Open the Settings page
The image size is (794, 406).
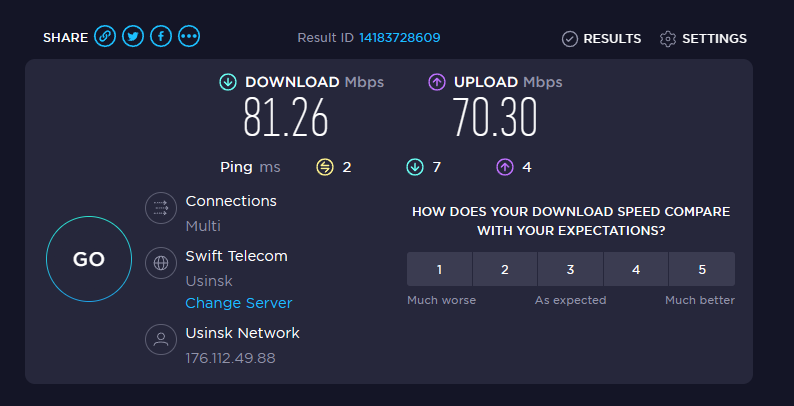coord(703,39)
